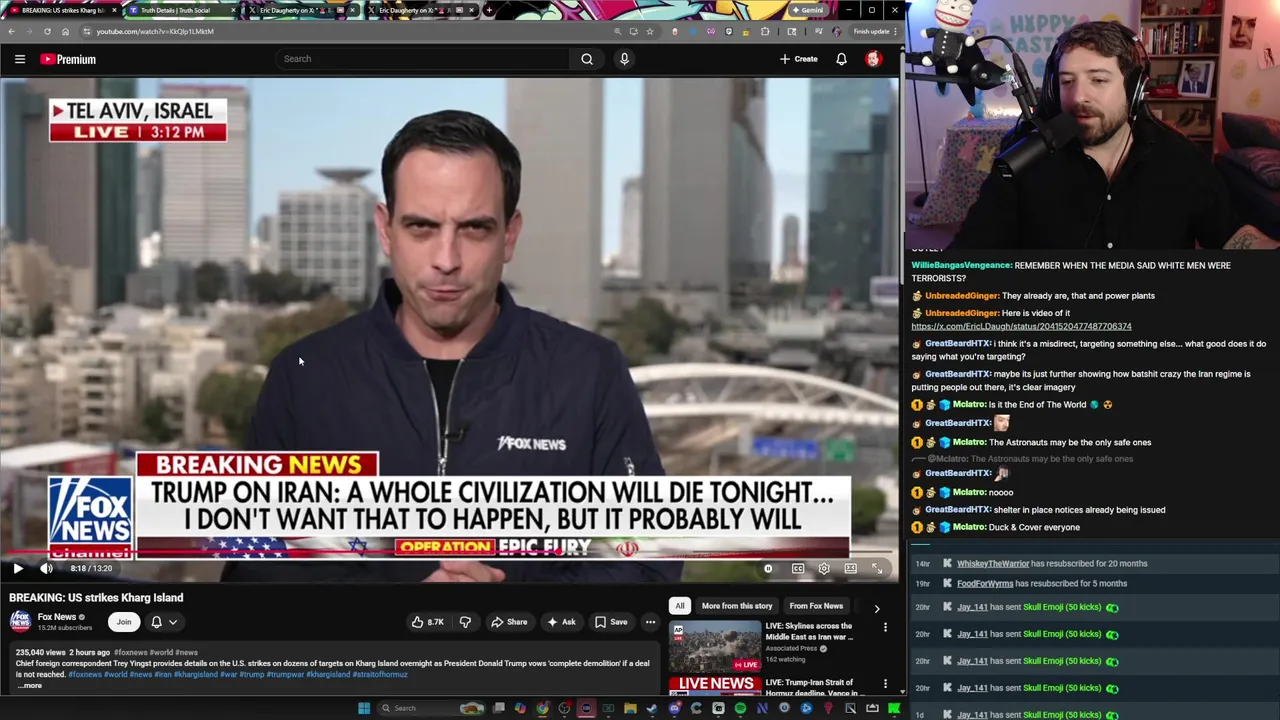Open the YouTube hamburger guide menu

[19, 59]
